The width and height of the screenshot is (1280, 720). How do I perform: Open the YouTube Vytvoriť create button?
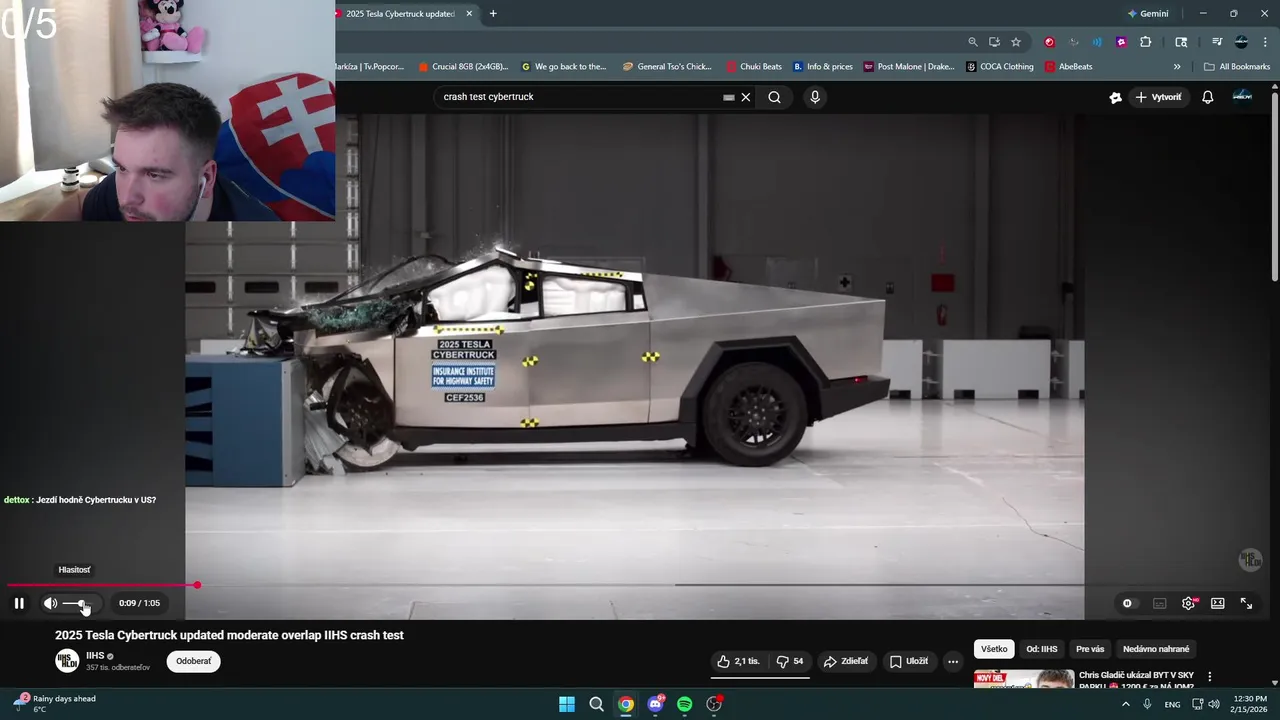coord(1158,97)
